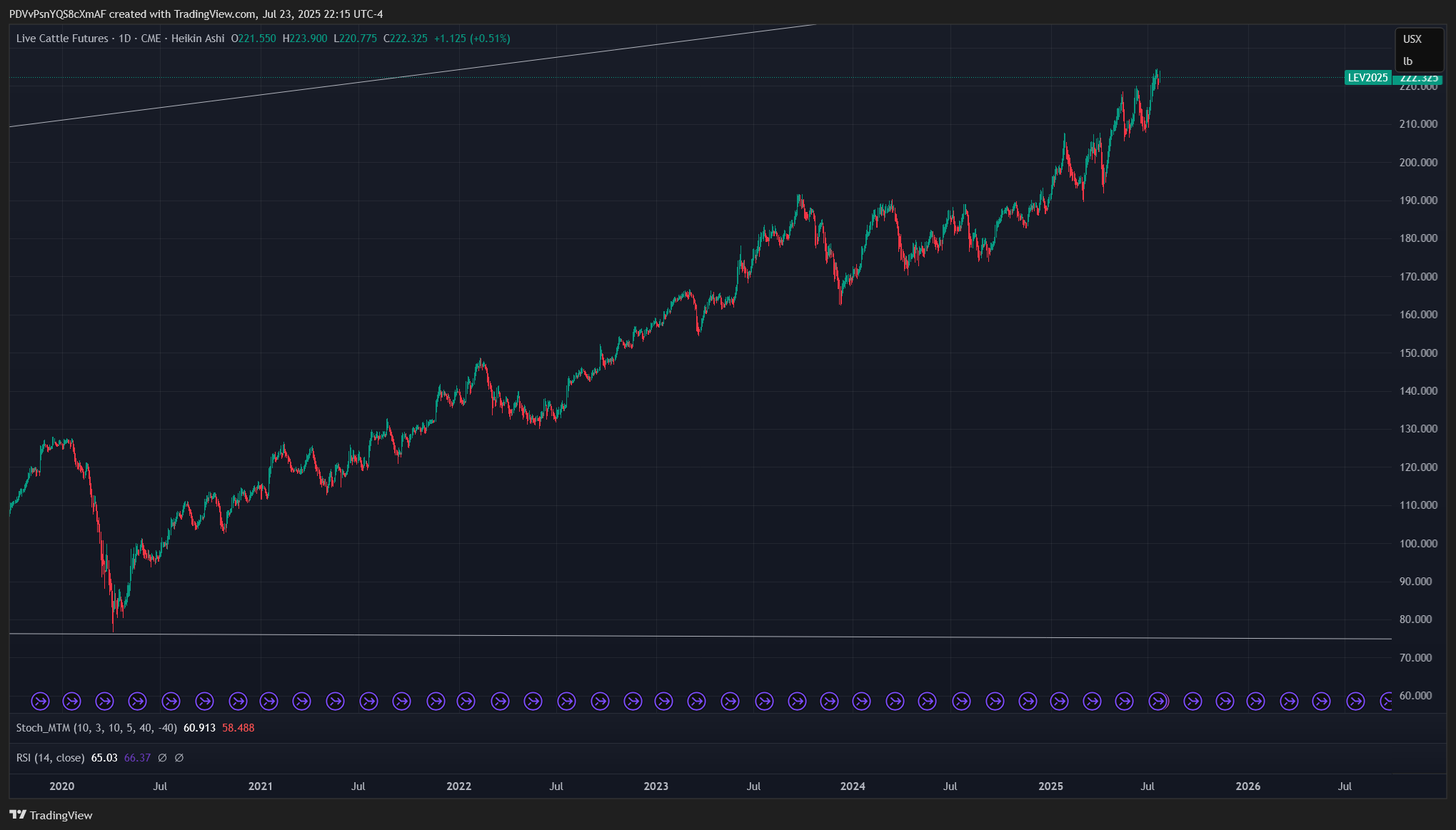Click the close value 222.325 in legend
The height and width of the screenshot is (830, 1456).
[x=408, y=39]
